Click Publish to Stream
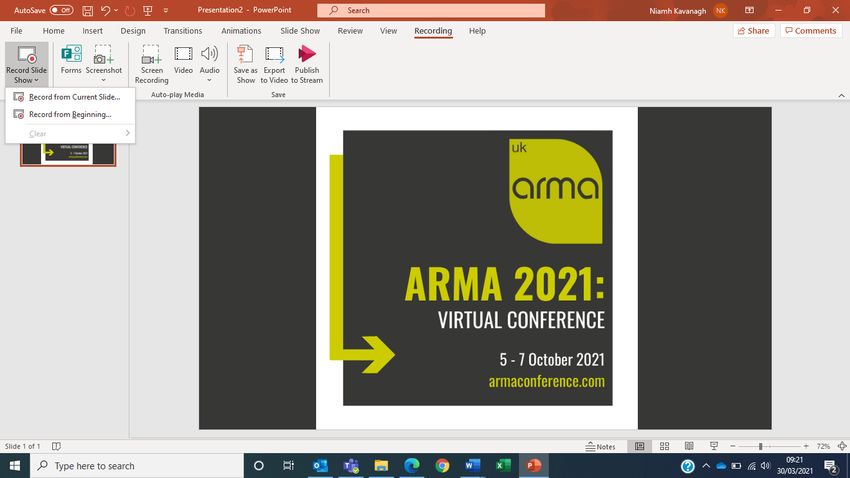The width and height of the screenshot is (850, 478). tap(307, 64)
